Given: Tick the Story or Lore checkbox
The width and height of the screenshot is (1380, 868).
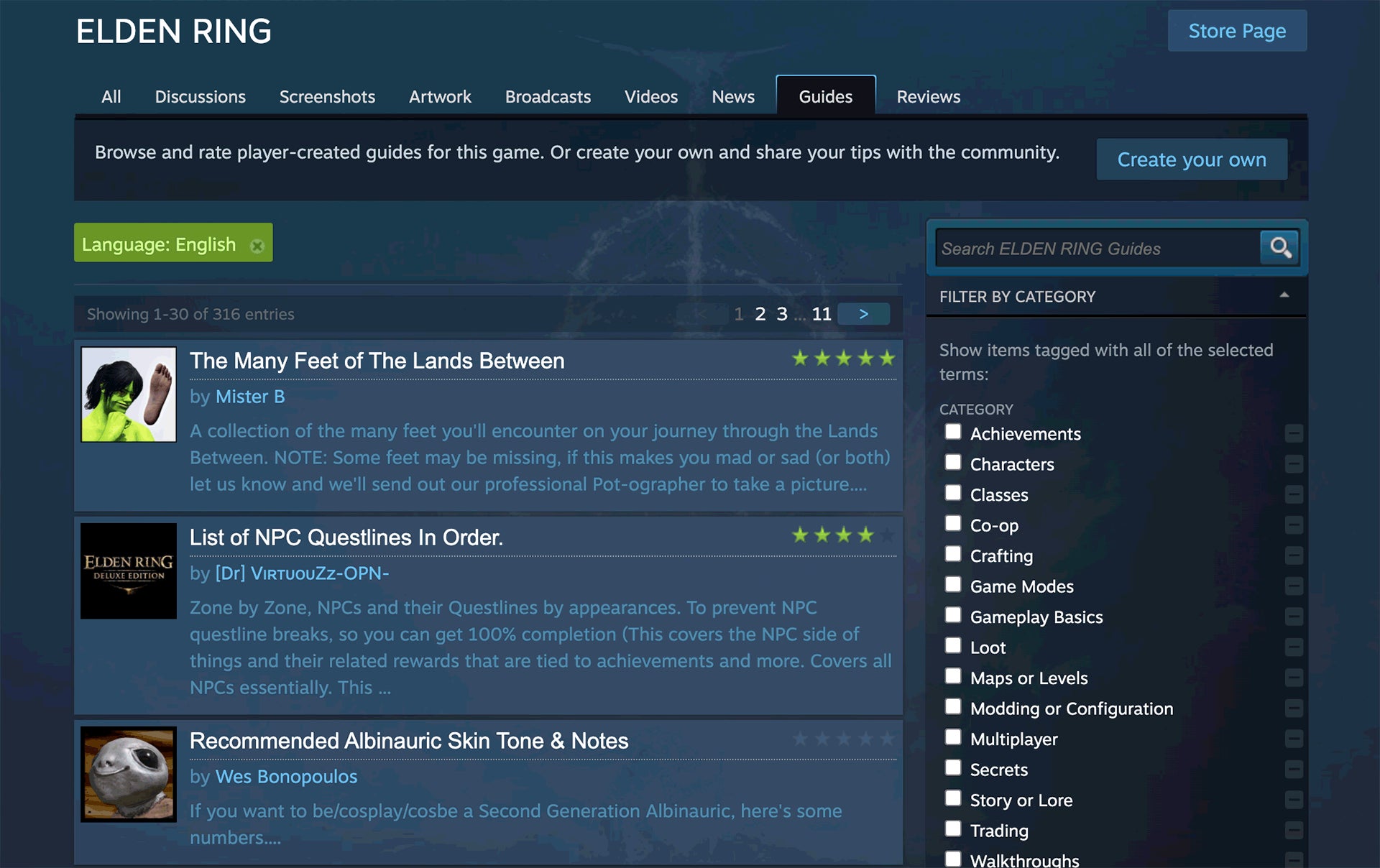Looking at the screenshot, I should (x=953, y=798).
